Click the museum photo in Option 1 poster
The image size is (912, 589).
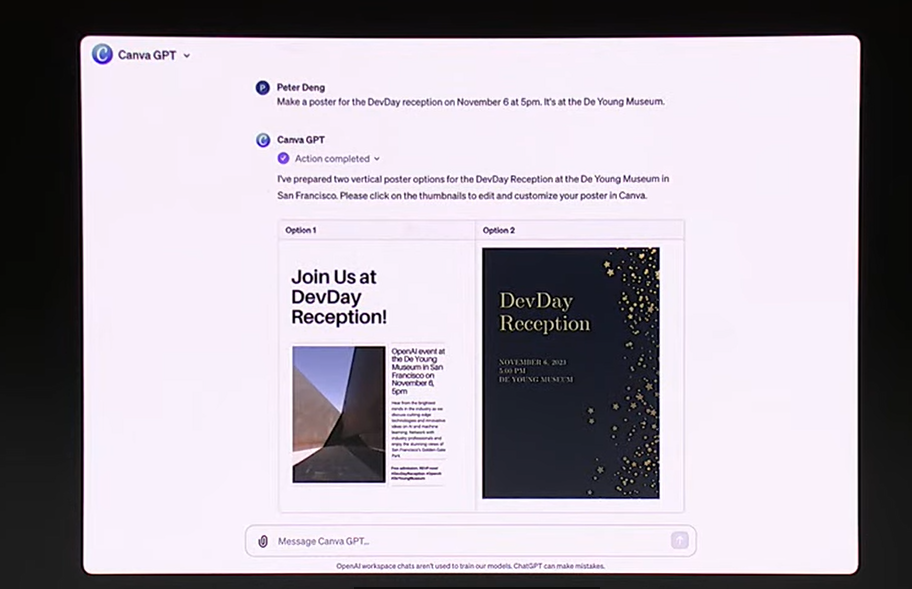click(x=339, y=414)
